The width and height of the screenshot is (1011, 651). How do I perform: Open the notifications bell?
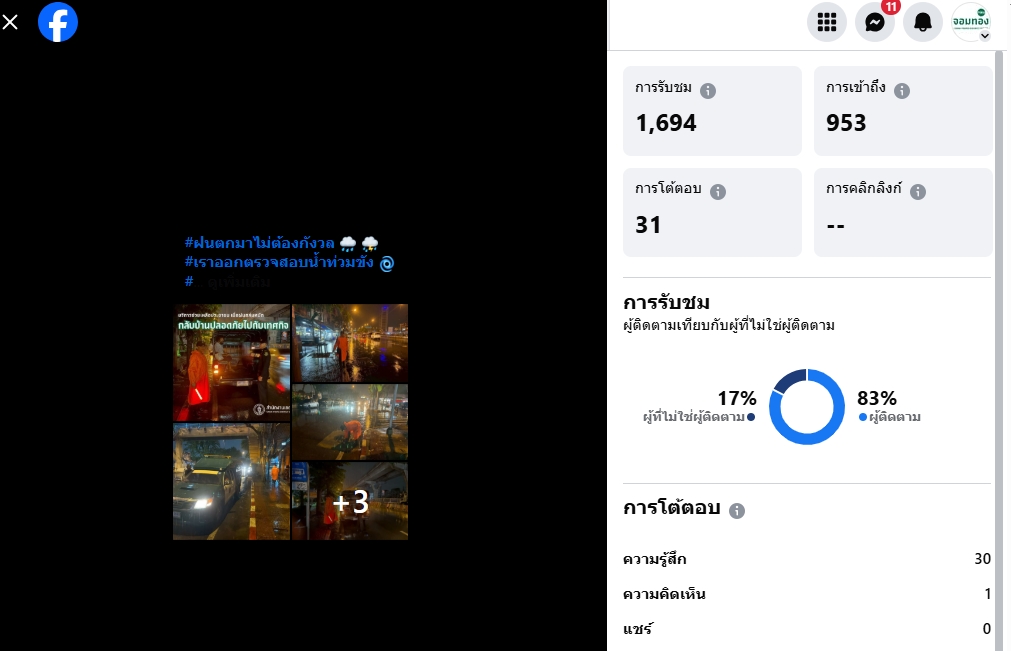tap(923, 22)
